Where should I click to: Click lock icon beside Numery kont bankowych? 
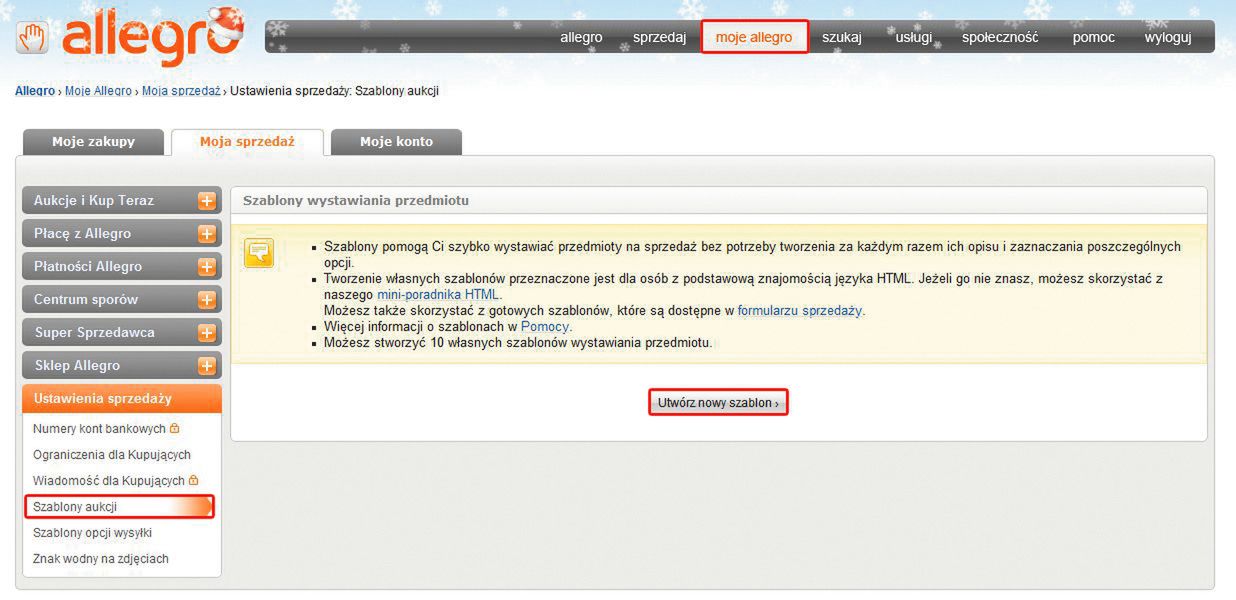[174, 428]
